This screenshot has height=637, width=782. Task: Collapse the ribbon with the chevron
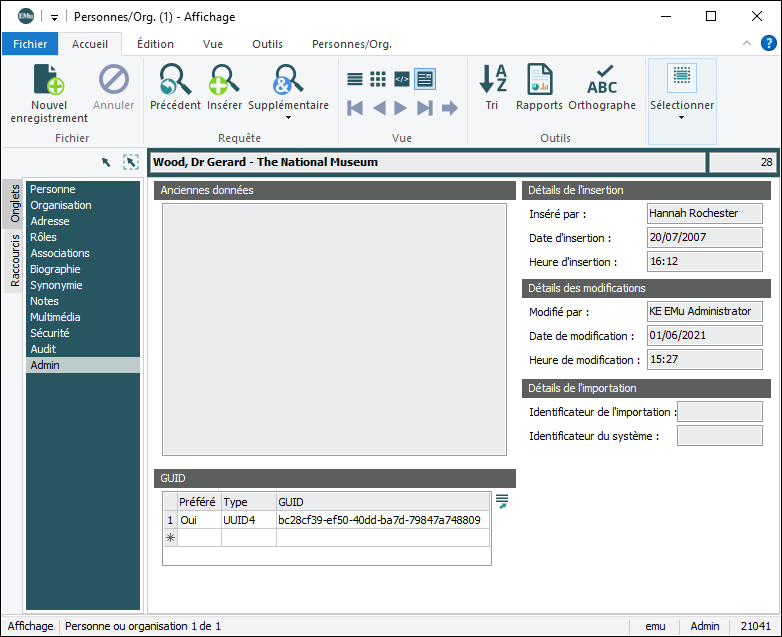(746, 44)
